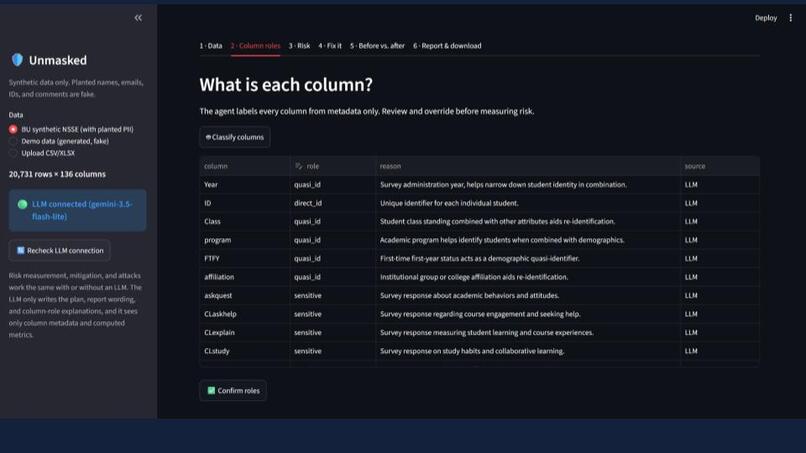Screen dimensions: 806x453
Task: Click the LLM source cell for askquest row
Action: [720, 296]
